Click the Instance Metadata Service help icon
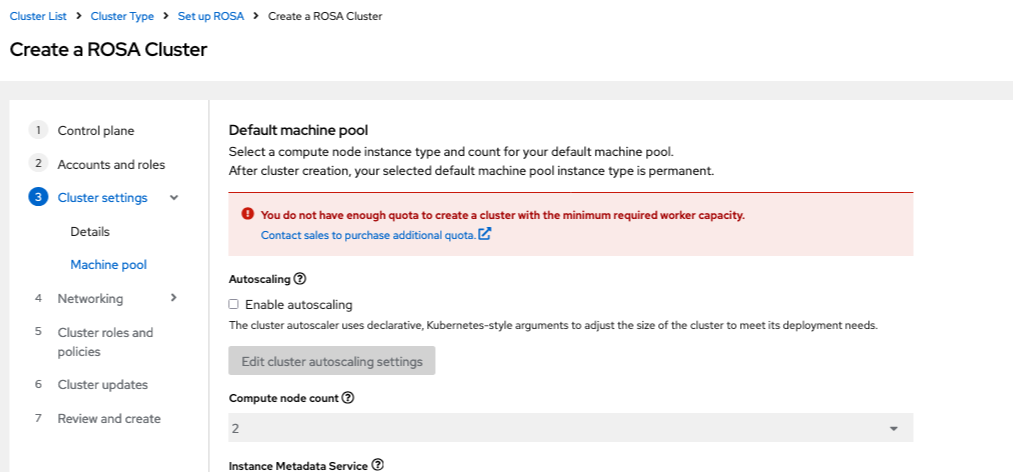This screenshot has width=1013, height=472. click(x=378, y=465)
